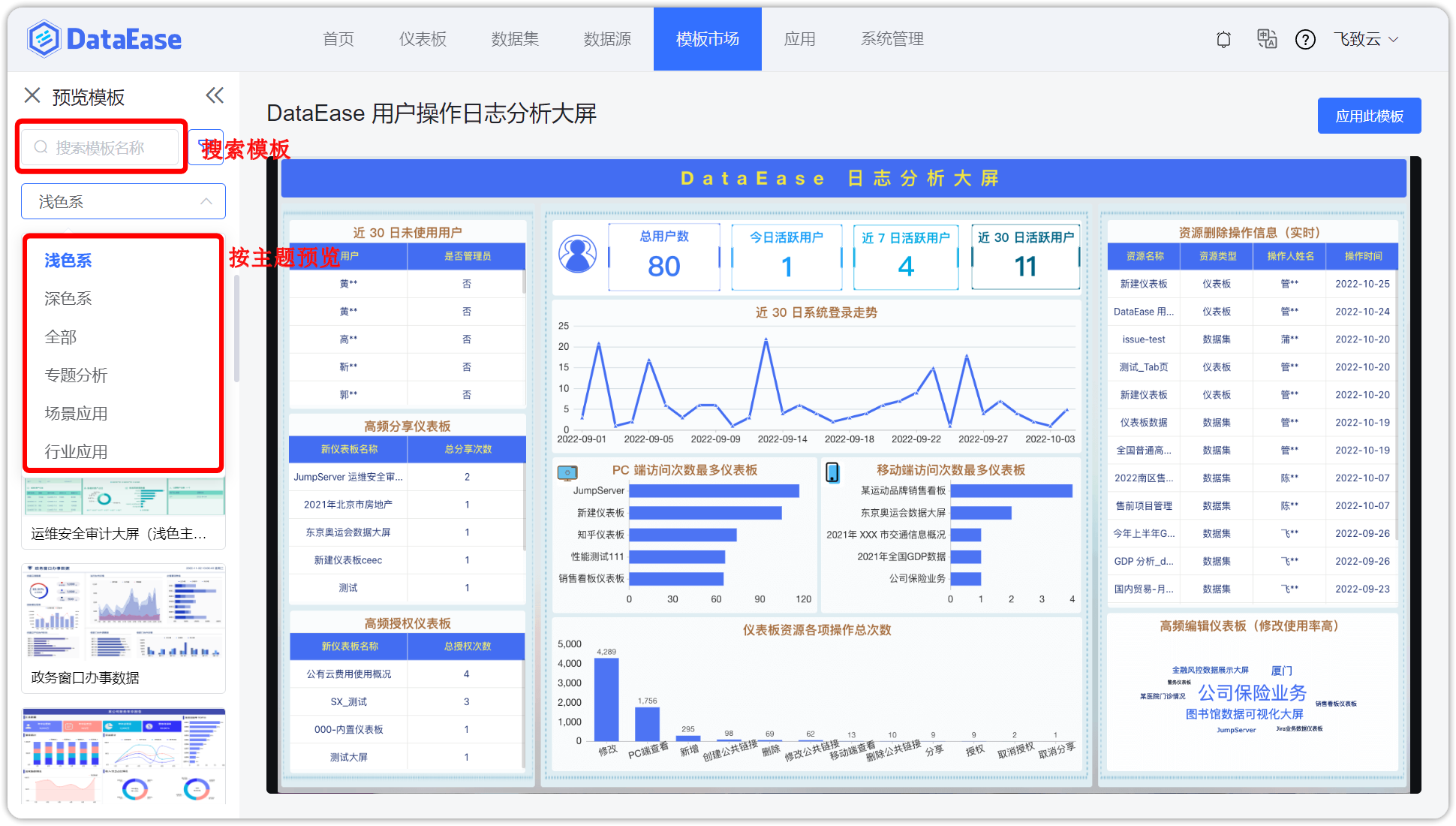Click 某运动品牌销售看板 bar
Viewport: 1456px width, 826px height.
pos(1011,491)
